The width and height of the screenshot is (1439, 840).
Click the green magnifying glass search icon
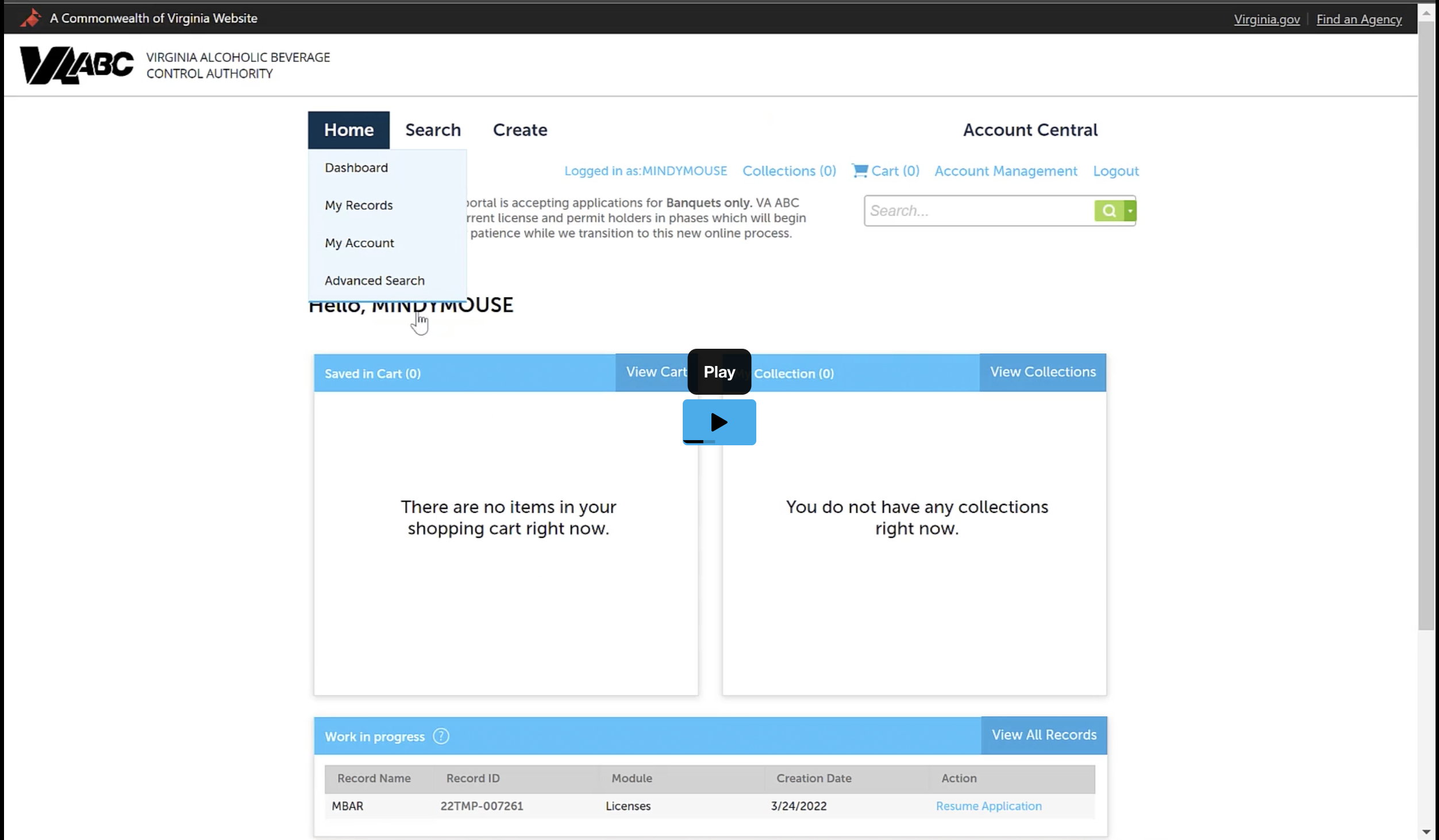[1109, 210]
